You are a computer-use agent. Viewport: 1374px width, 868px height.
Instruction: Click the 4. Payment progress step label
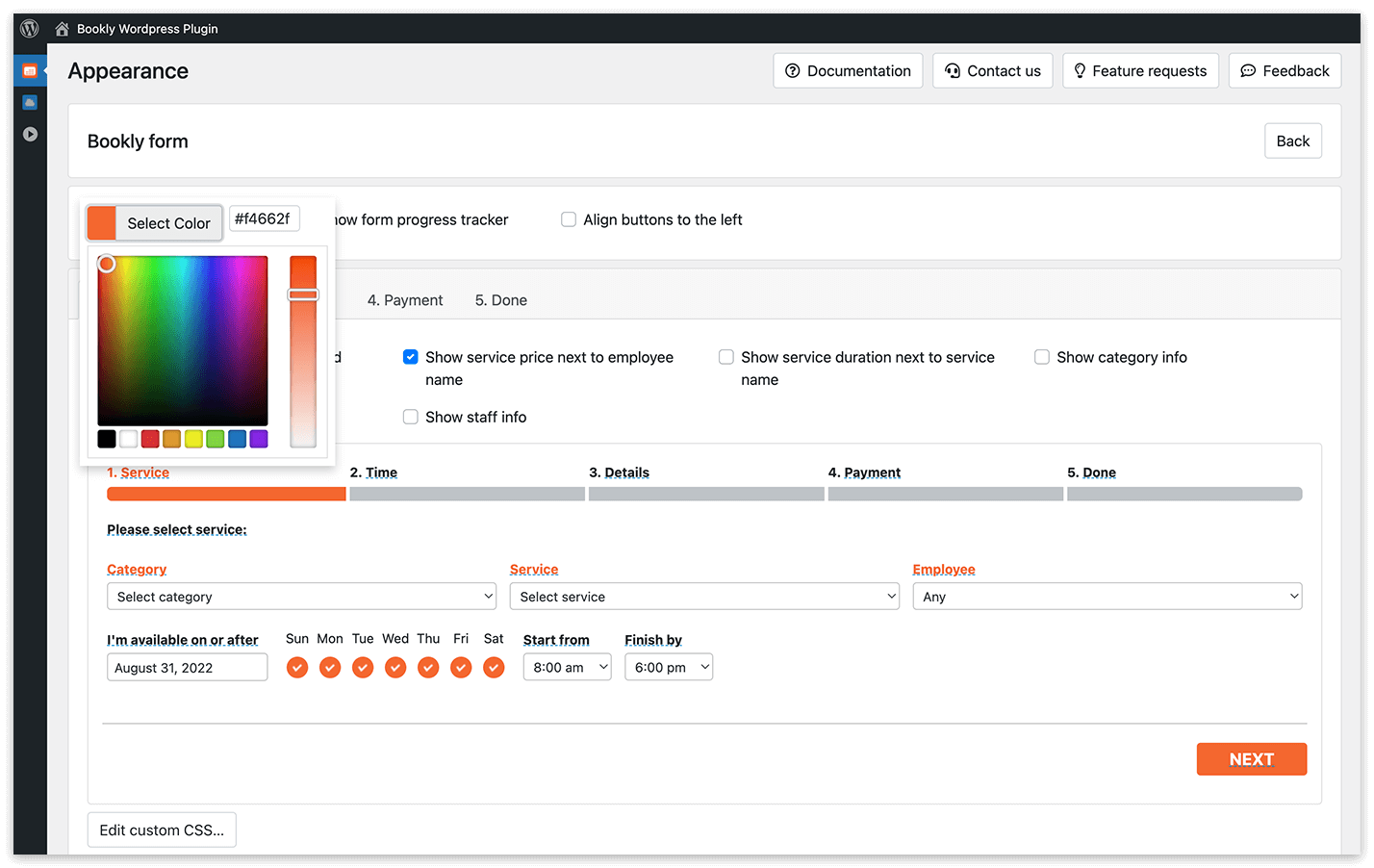(864, 472)
